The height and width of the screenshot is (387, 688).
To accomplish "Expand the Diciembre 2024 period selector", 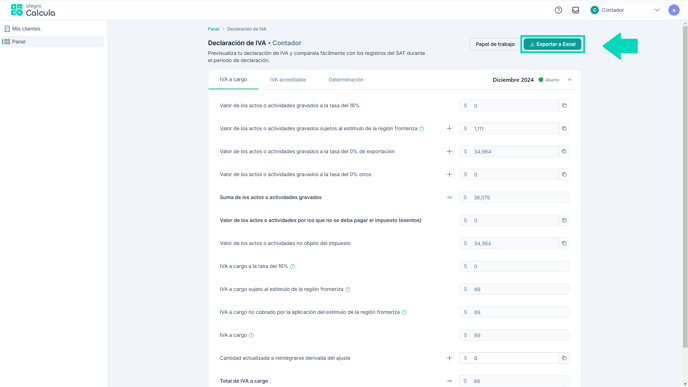I will point(570,80).
